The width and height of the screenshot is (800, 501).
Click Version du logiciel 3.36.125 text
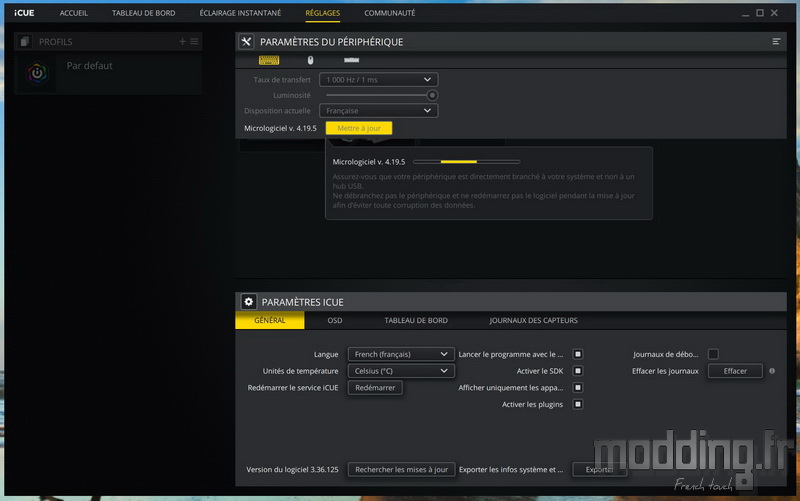(x=292, y=469)
